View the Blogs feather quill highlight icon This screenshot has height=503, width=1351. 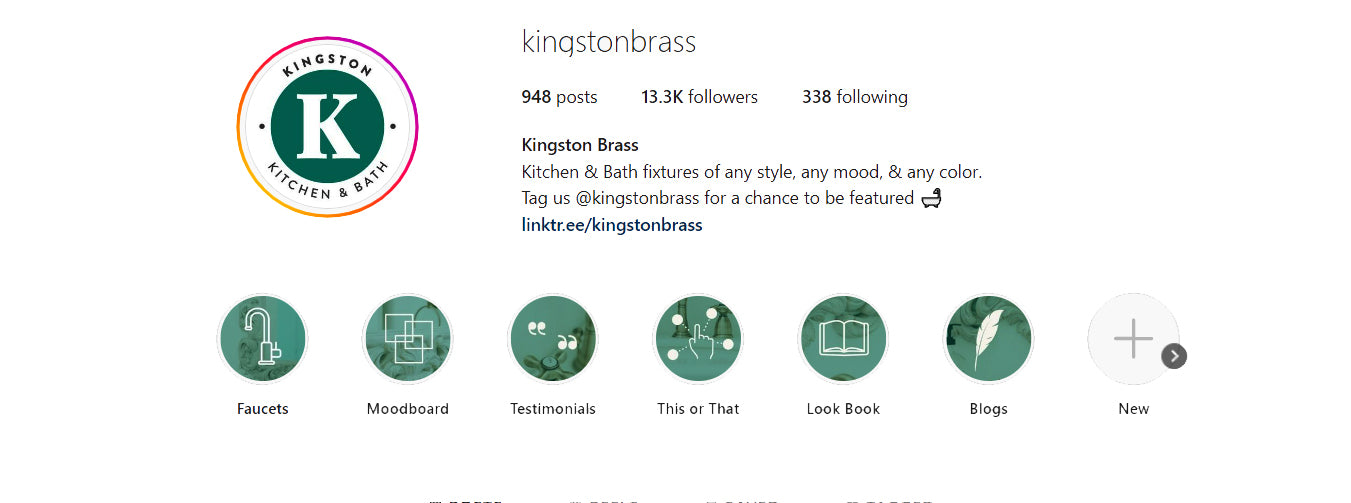[x=988, y=338]
